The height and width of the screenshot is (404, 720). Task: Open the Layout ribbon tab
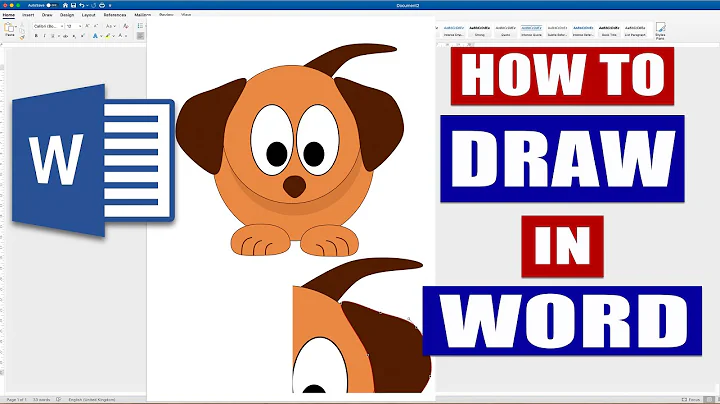click(x=89, y=15)
